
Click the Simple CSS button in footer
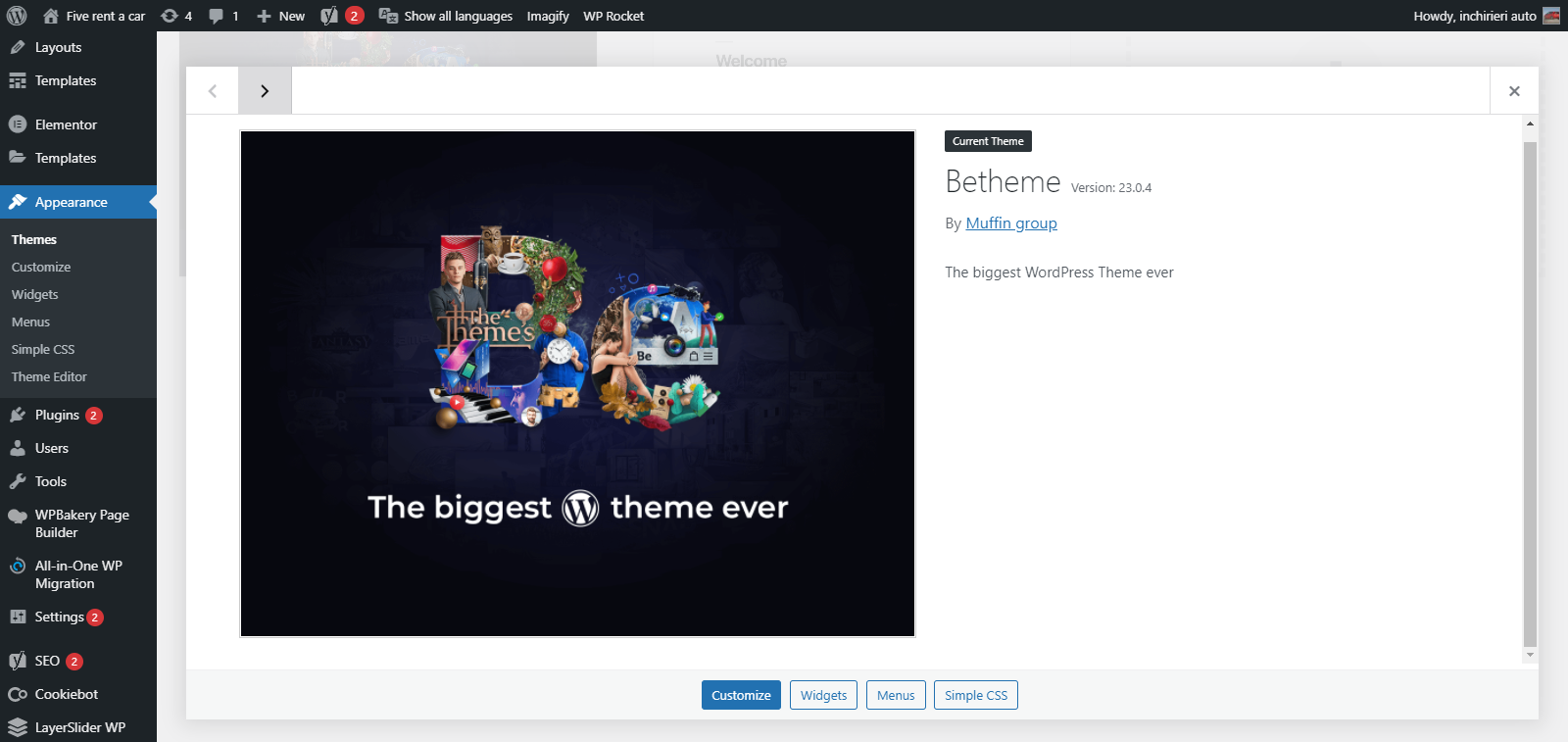[x=976, y=695]
